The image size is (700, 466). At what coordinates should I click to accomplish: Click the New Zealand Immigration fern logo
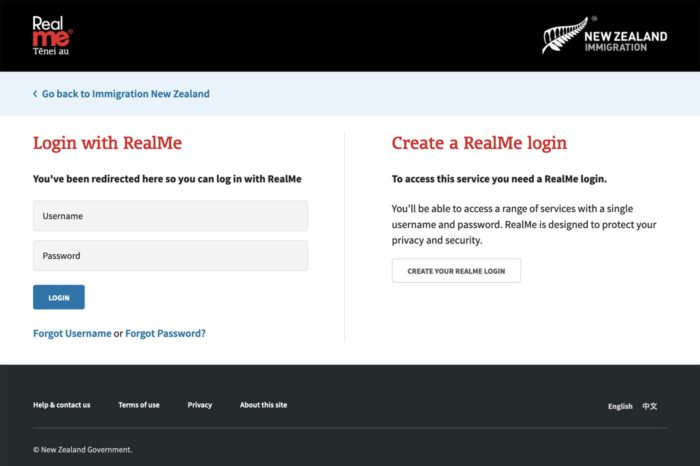coord(604,35)
